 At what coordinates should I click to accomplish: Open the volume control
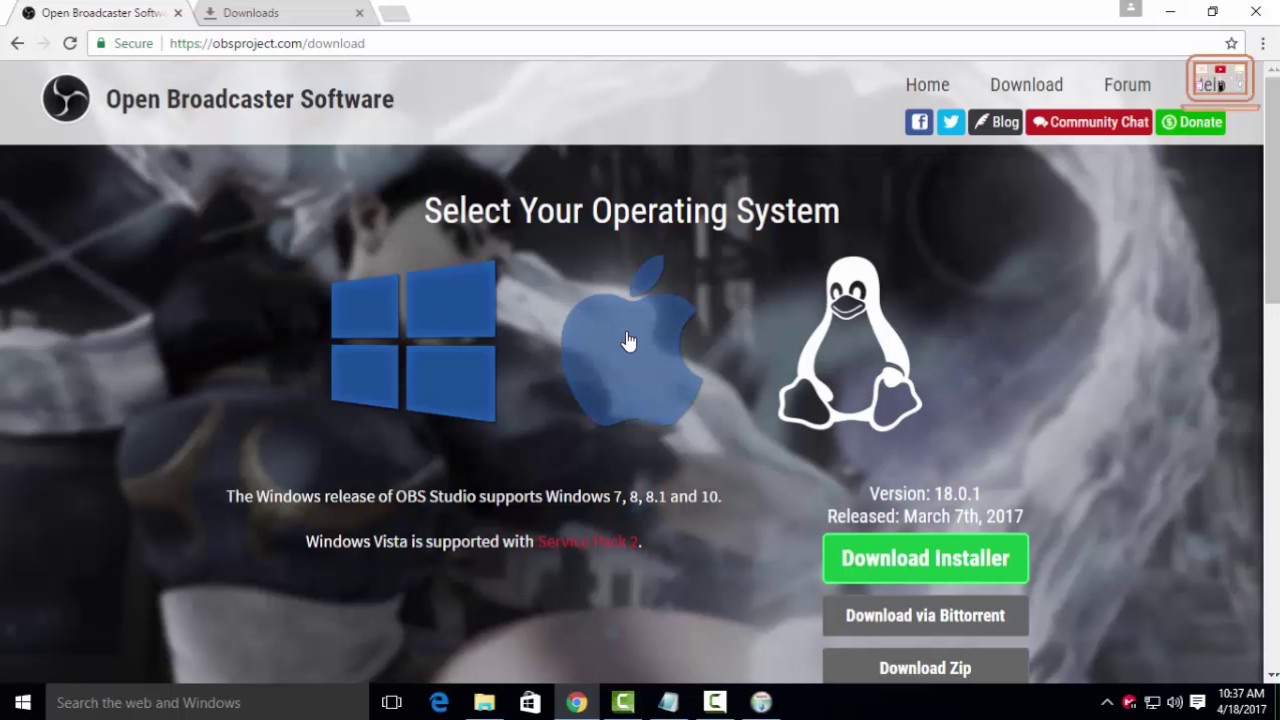tap(1174, 702)
